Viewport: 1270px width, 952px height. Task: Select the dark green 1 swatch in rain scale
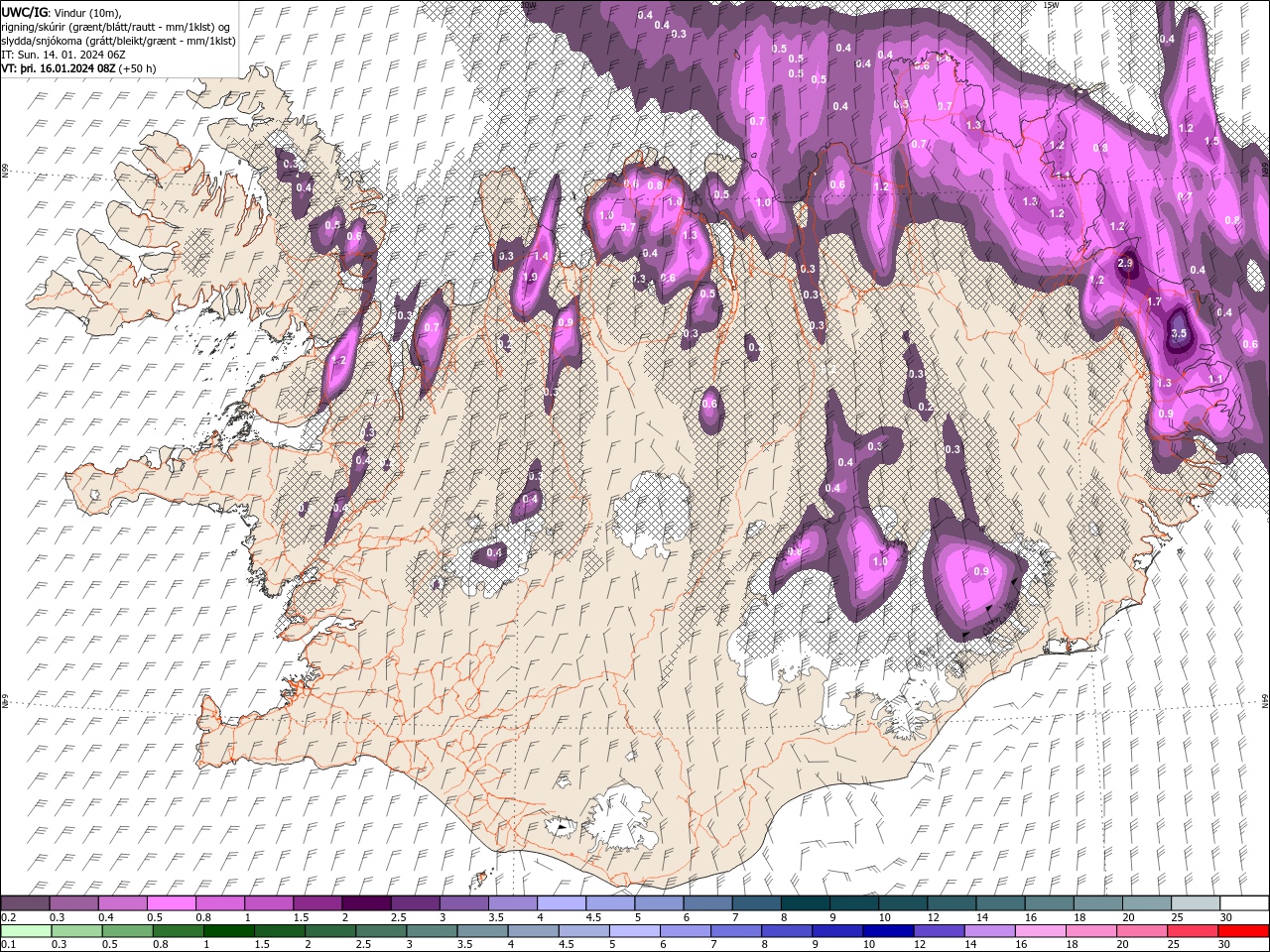pos(228,931)
